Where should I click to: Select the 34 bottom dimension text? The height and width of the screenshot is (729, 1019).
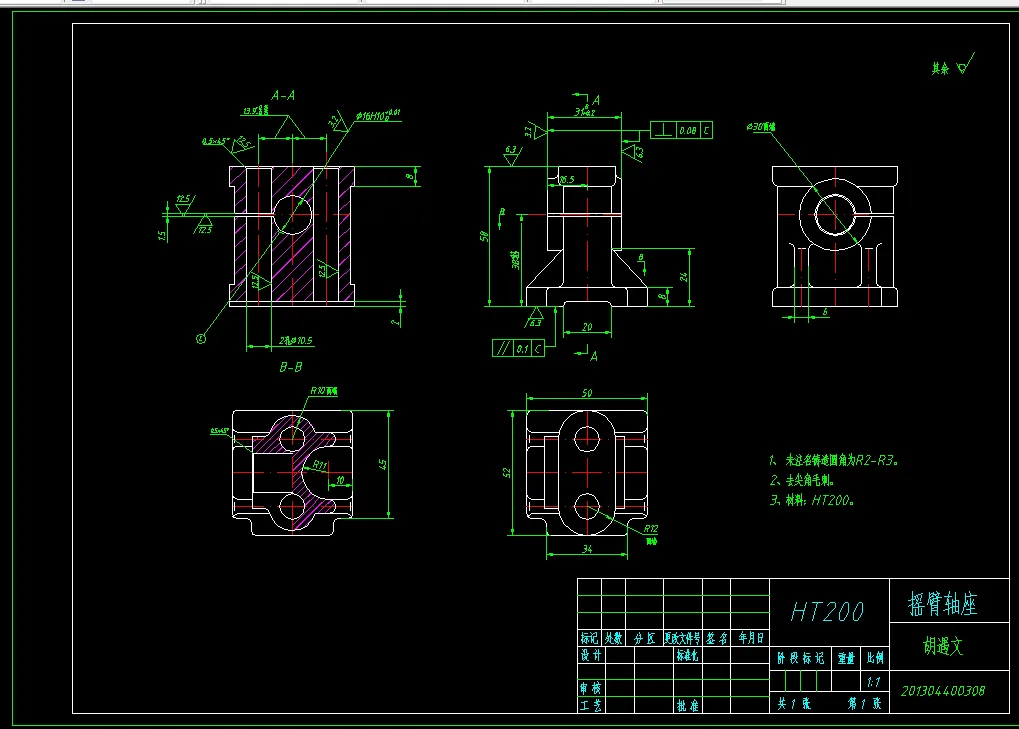coord(587,549)
